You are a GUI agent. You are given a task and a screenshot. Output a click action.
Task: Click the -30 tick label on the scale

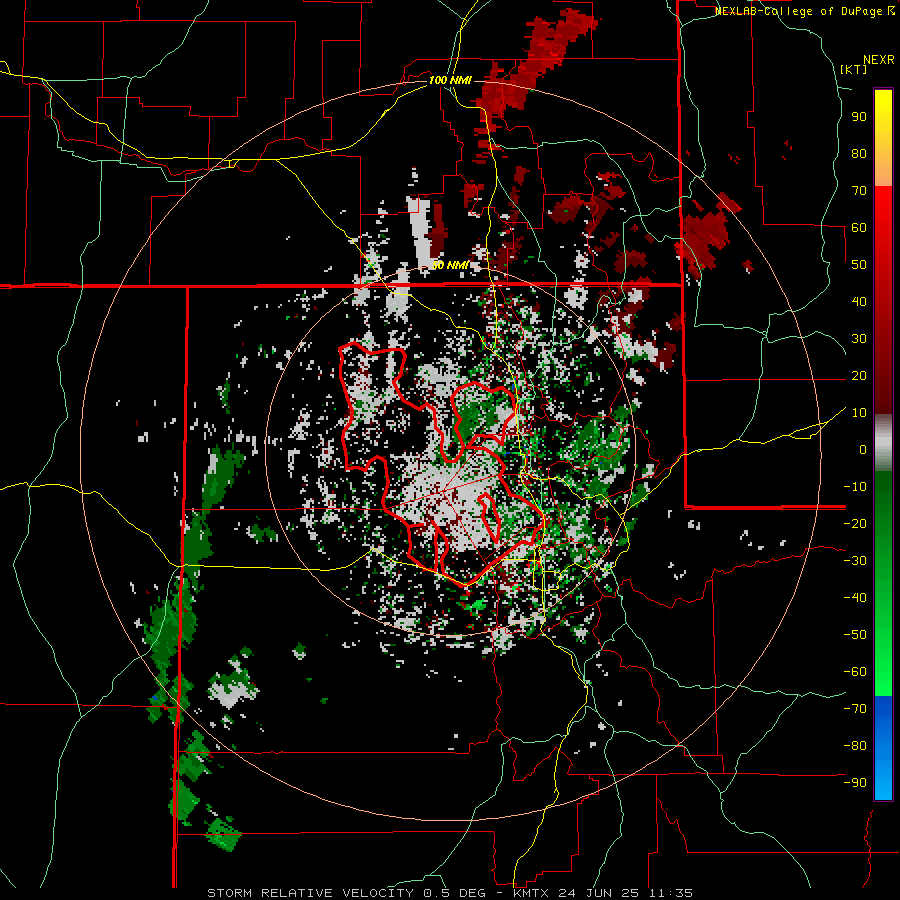pyautogui.click(x=855, y=561)
